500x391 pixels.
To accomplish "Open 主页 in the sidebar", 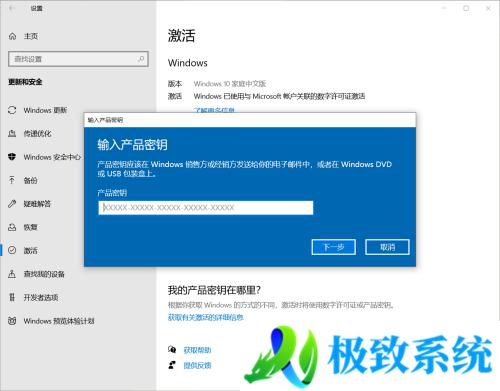I will (31, 36).
